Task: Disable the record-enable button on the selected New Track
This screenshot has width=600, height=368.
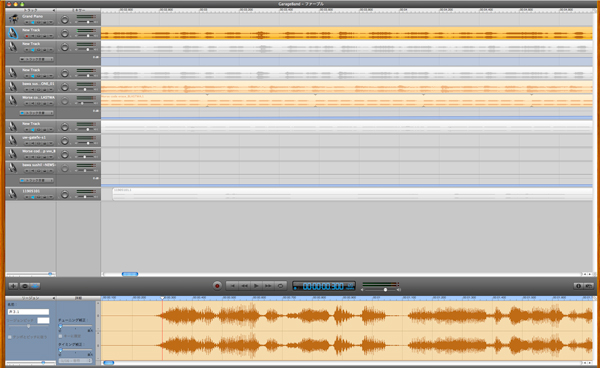Action: pyautogui.click(x=26, y=36)
